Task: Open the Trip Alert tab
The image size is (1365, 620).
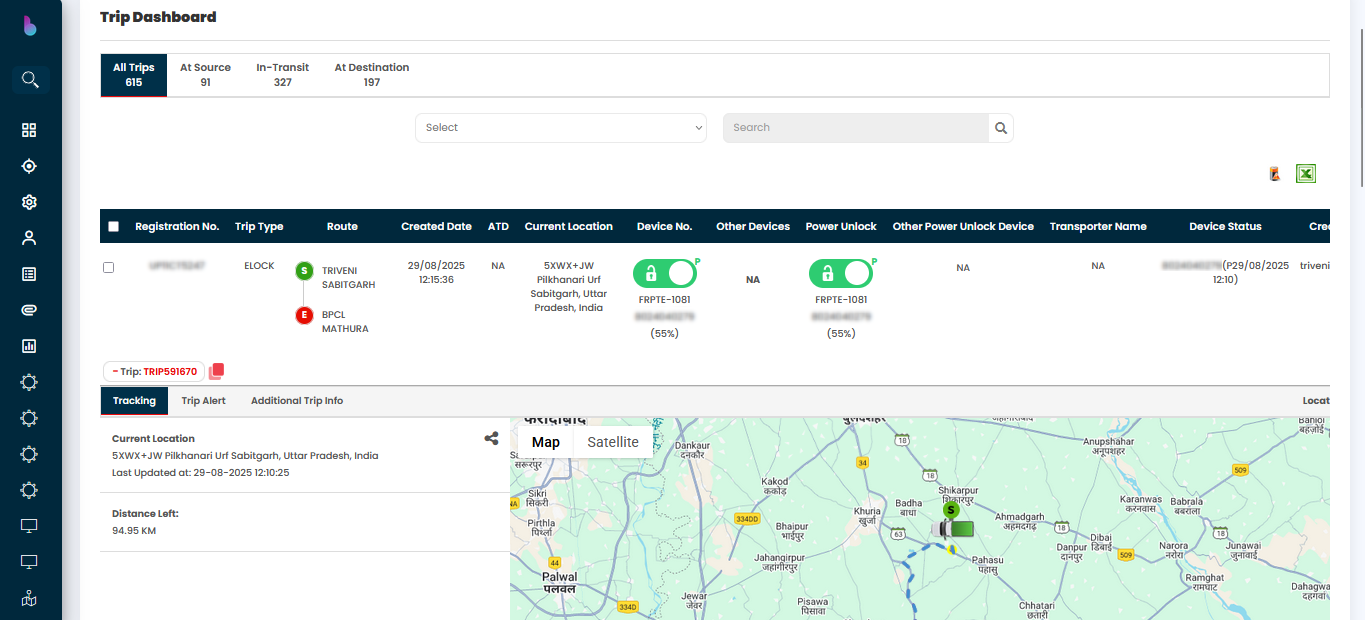Action: [203, 401]
